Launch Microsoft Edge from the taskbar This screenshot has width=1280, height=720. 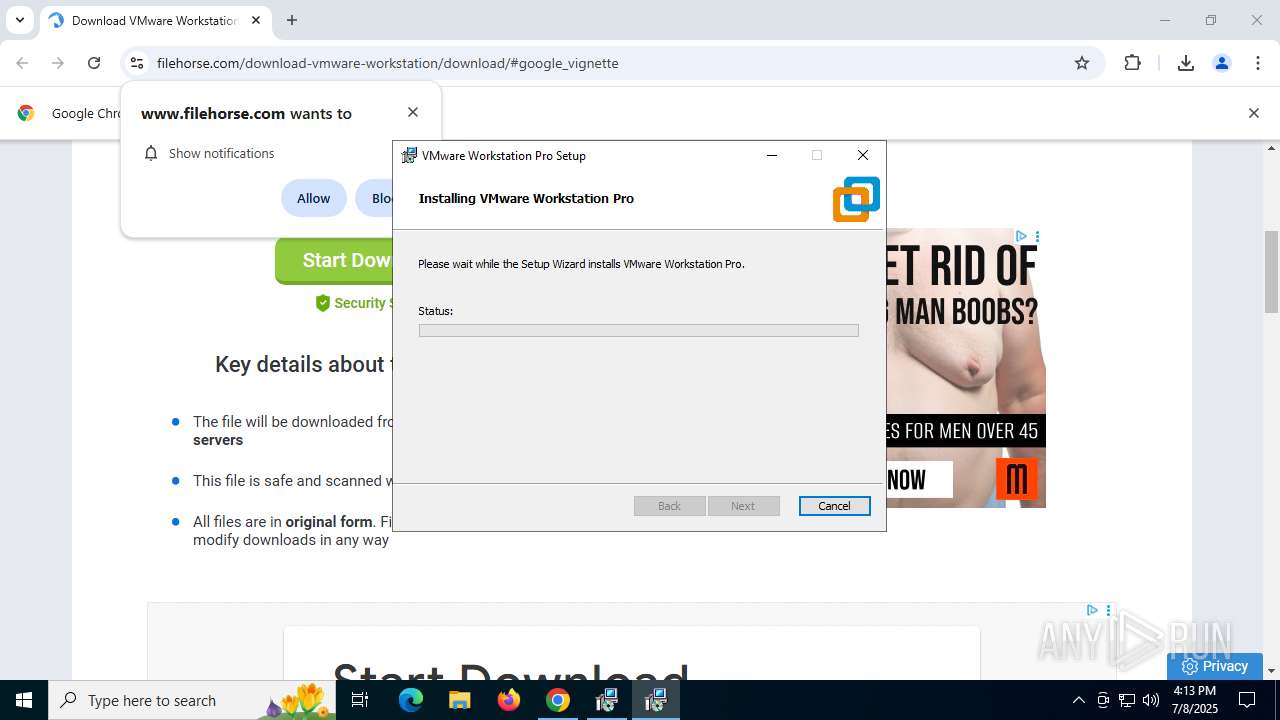point(411,700)
